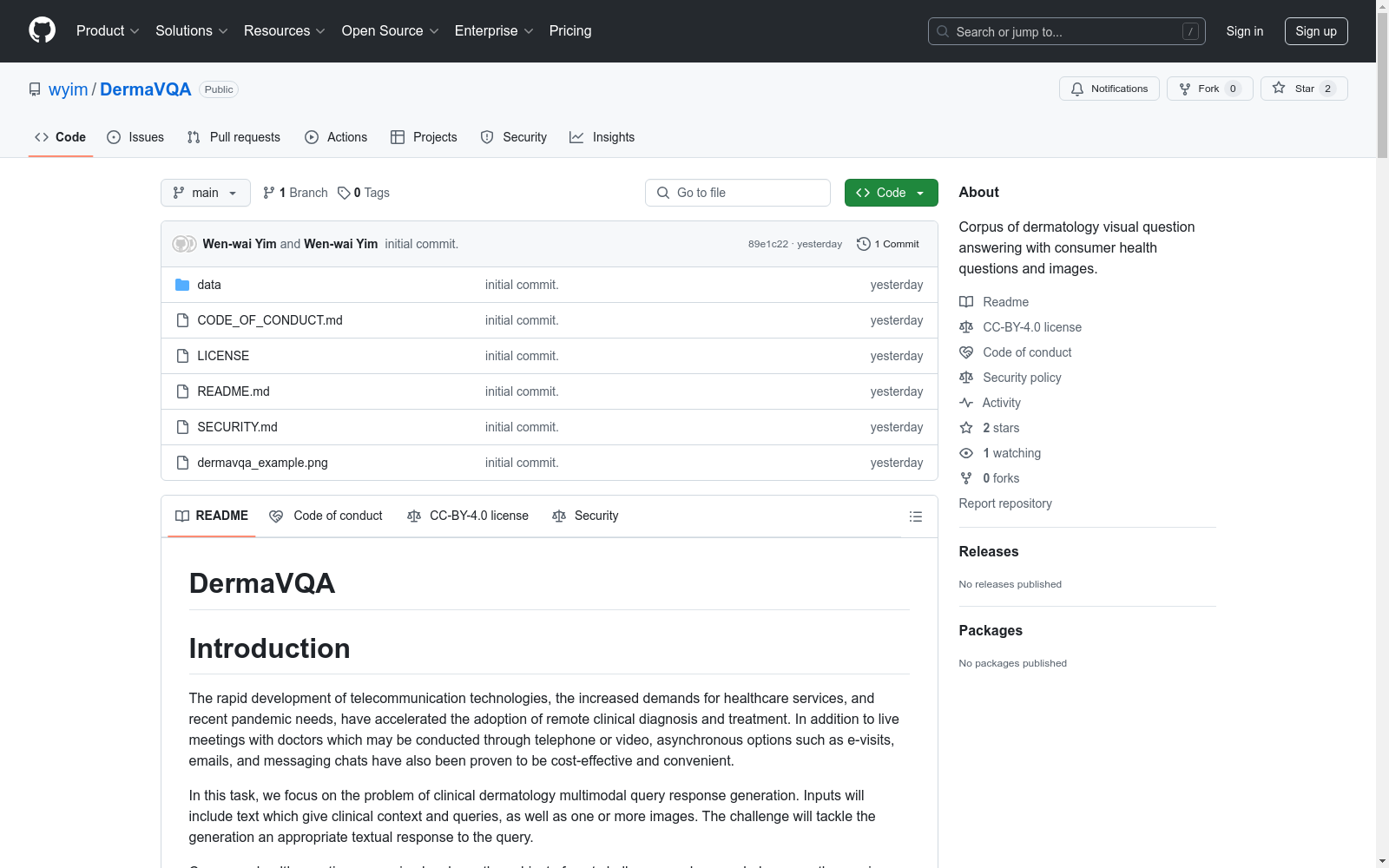Image resolution: width=1389 pixels, height=868 pixels.
Task: Open the wyim owner profile link
Action: 69,89
